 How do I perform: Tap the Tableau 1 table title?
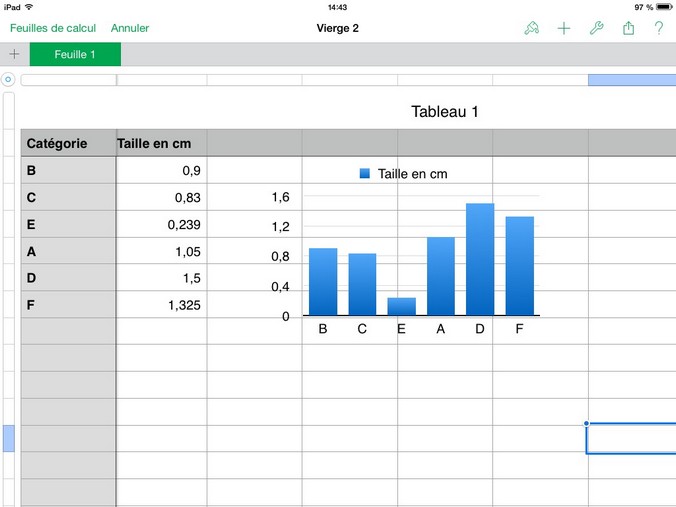[x=444, y=111]
